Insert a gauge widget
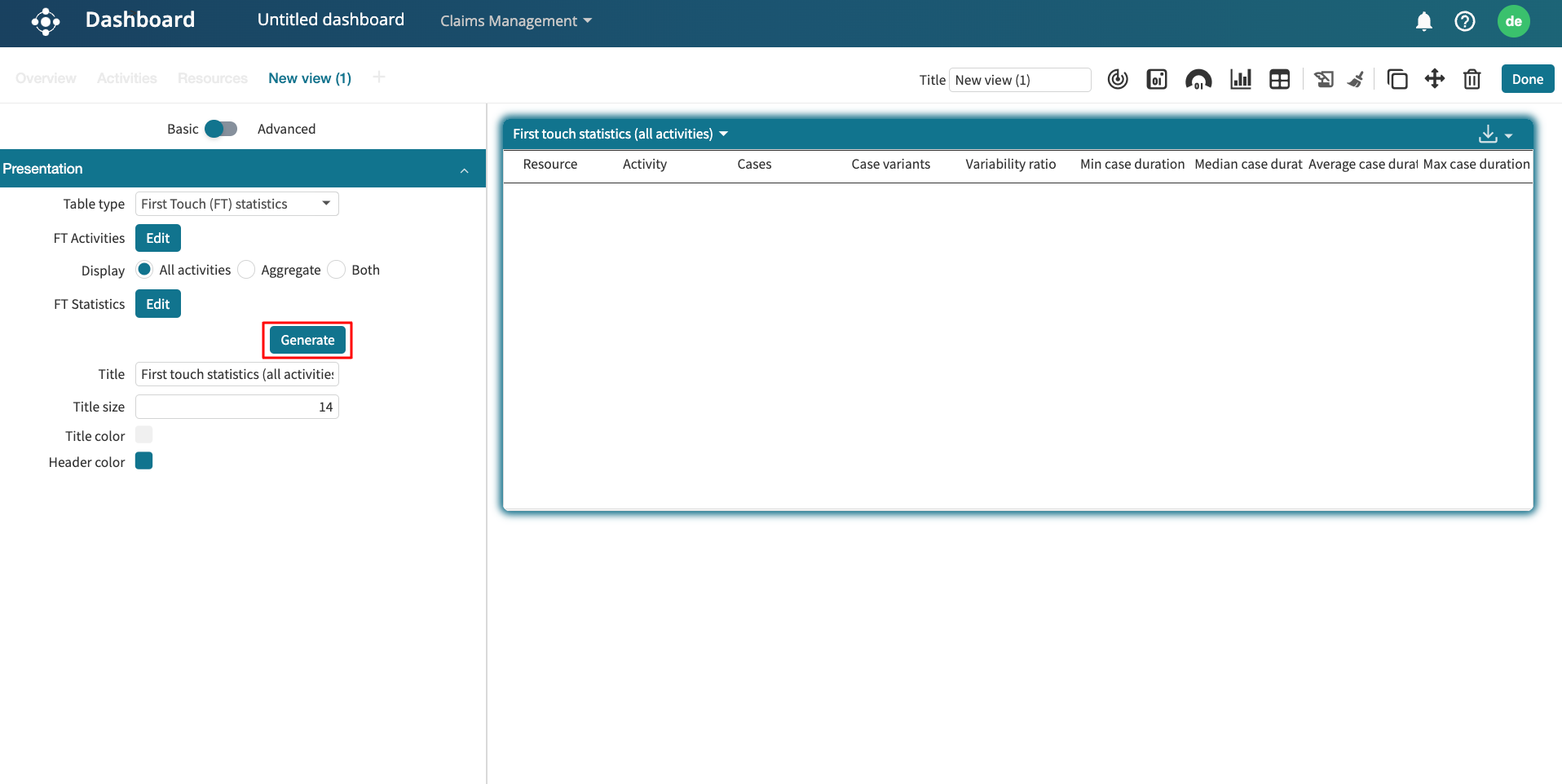The image size is (1562, 784). (1198, 79)
